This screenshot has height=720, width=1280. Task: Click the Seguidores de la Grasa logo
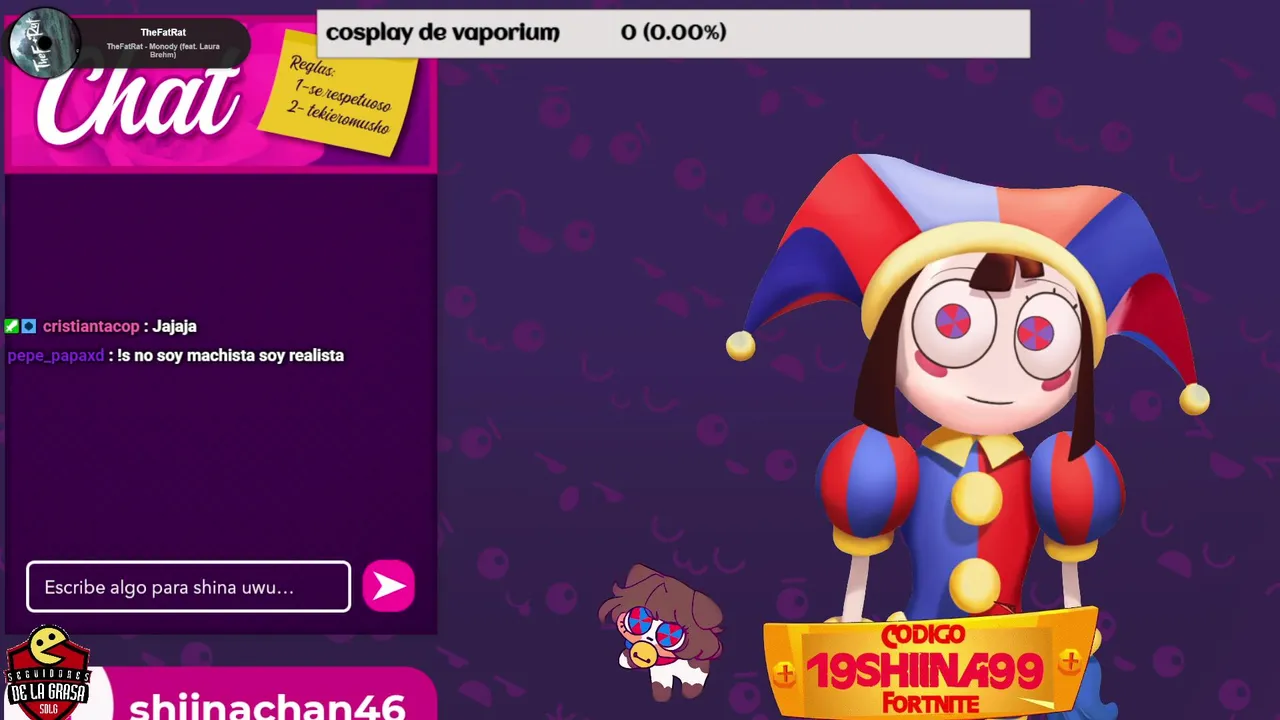(x=47, y=672)
